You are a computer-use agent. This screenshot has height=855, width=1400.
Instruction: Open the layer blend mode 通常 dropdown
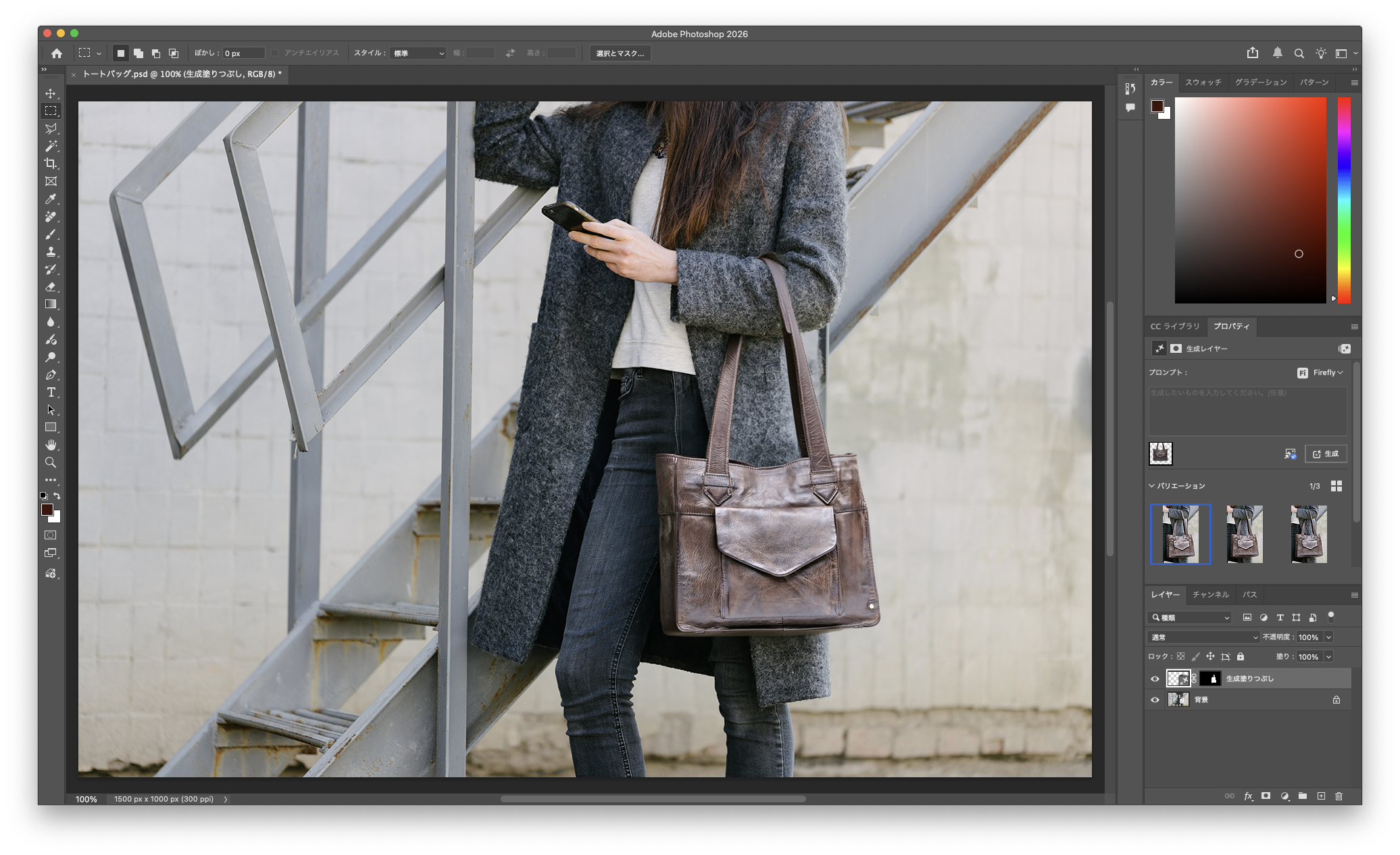point(1203,637)
